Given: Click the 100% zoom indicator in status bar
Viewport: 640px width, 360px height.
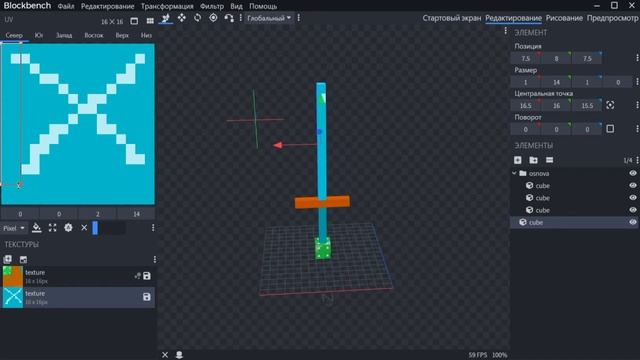Looking at the screenshot, I should (x=499, y=355).
